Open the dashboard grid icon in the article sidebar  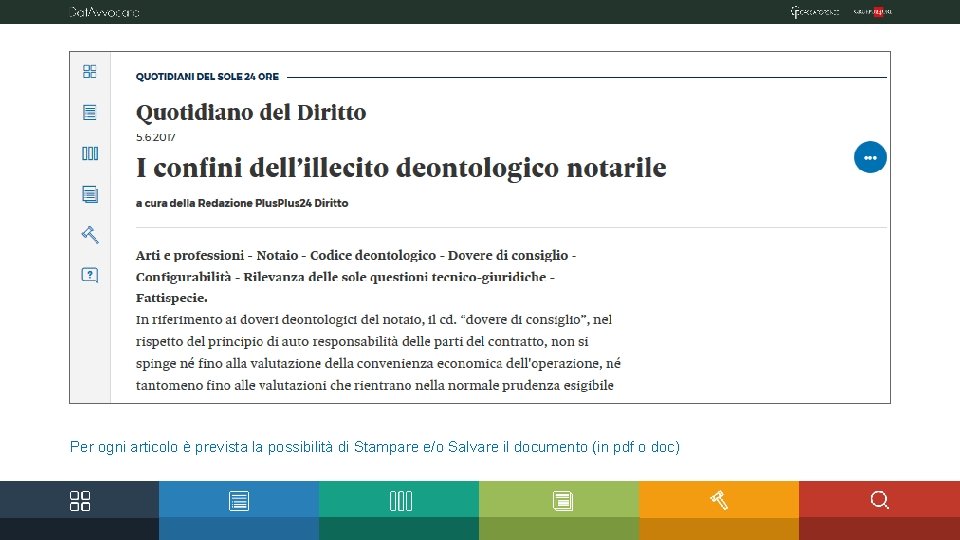(89, 72)
